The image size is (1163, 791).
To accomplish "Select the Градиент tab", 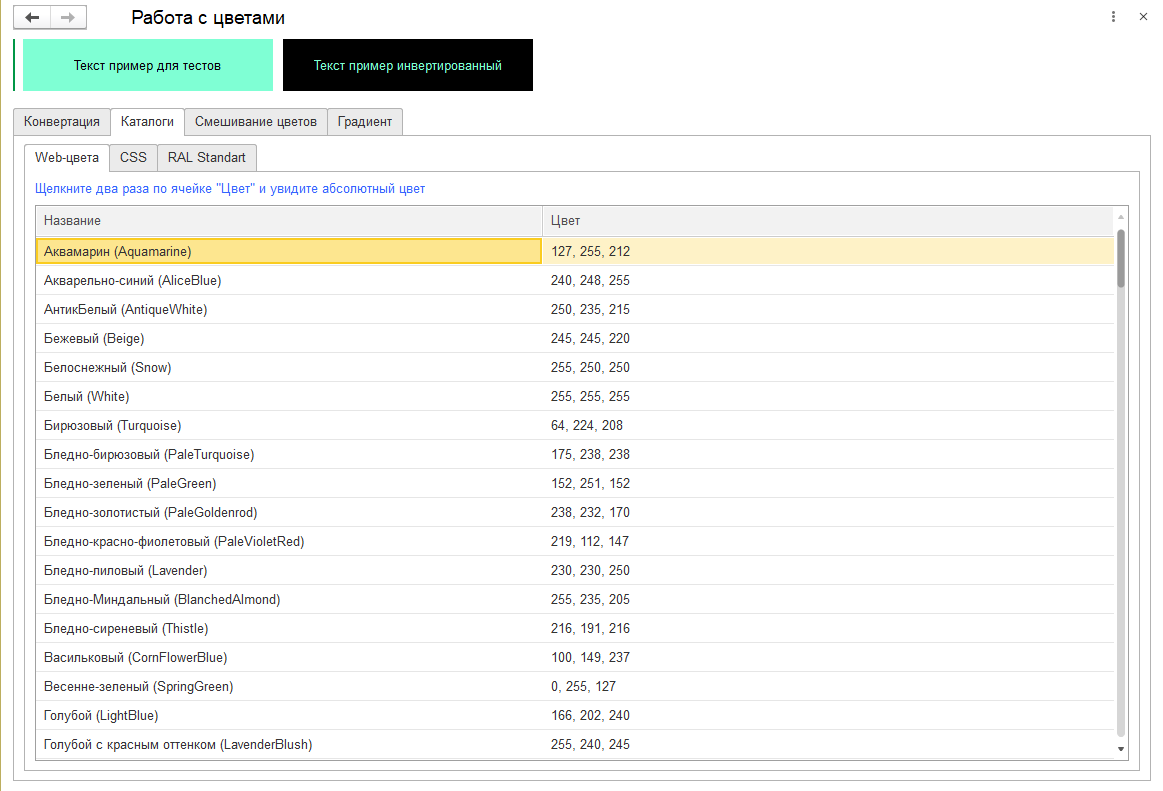I will click(365, 122).
